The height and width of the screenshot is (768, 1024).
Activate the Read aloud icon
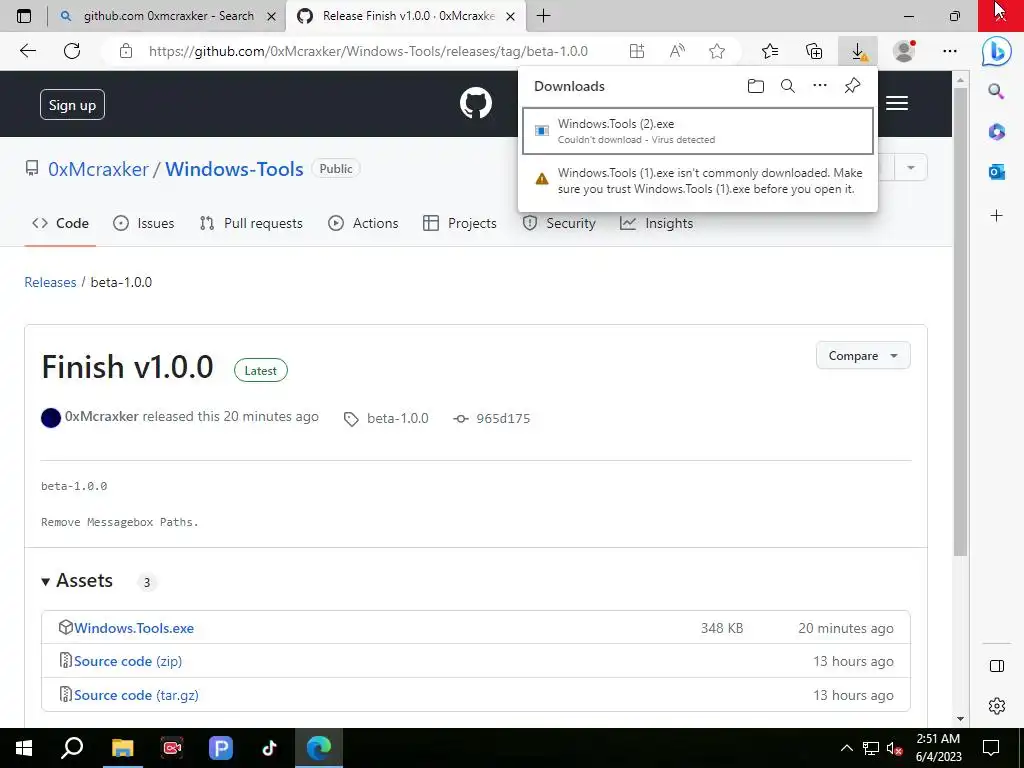(x=677, y=51)
